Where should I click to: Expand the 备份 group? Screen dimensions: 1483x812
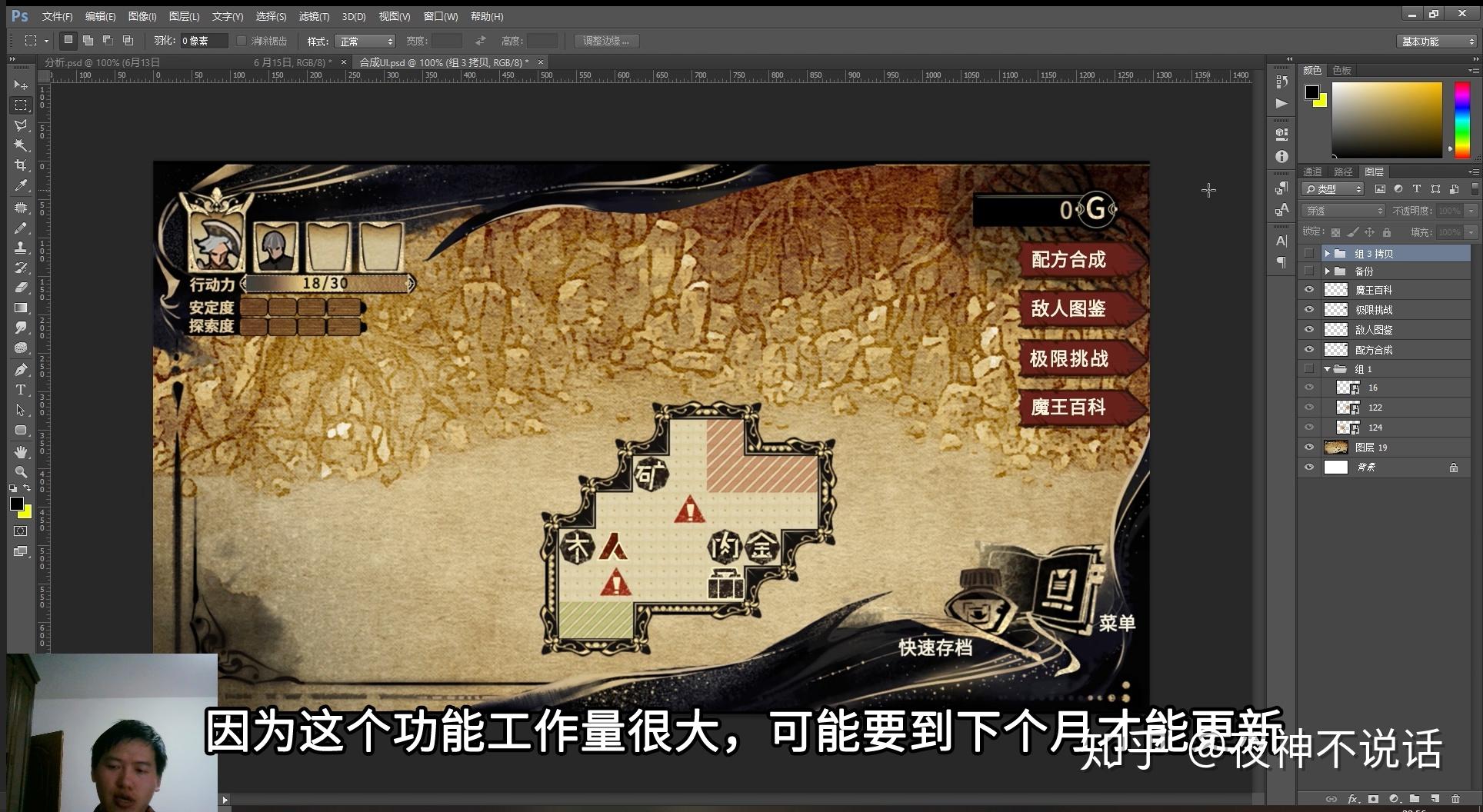(x=1327, y=271)
